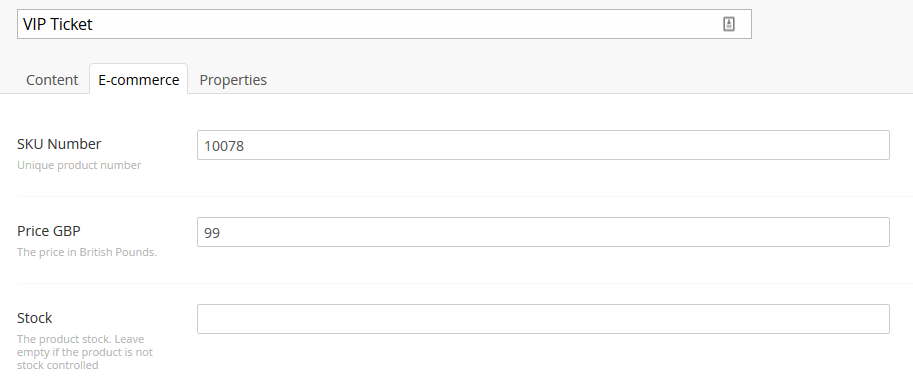Select the Price GBP input field
This screenshot has width=913, height=379.
[x=543, y=232]
